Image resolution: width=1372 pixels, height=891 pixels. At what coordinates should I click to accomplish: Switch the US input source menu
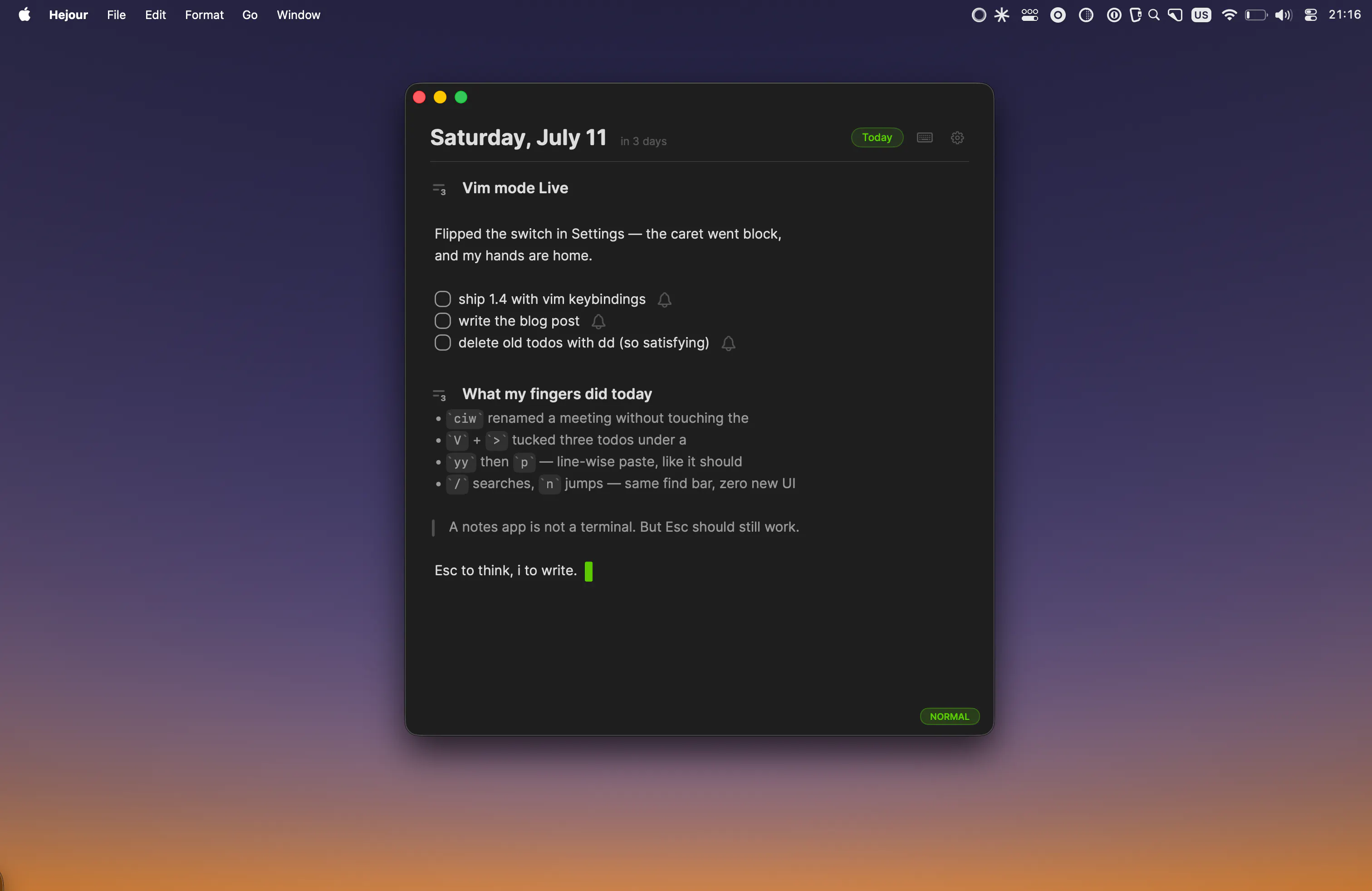(1201, 15)
